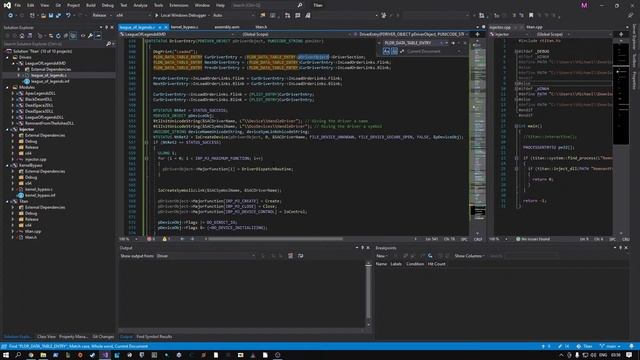Viewport: 640px width, 360px height.
Task: Click Clear All icon in Output panel
Action: (x=290, y=256)
